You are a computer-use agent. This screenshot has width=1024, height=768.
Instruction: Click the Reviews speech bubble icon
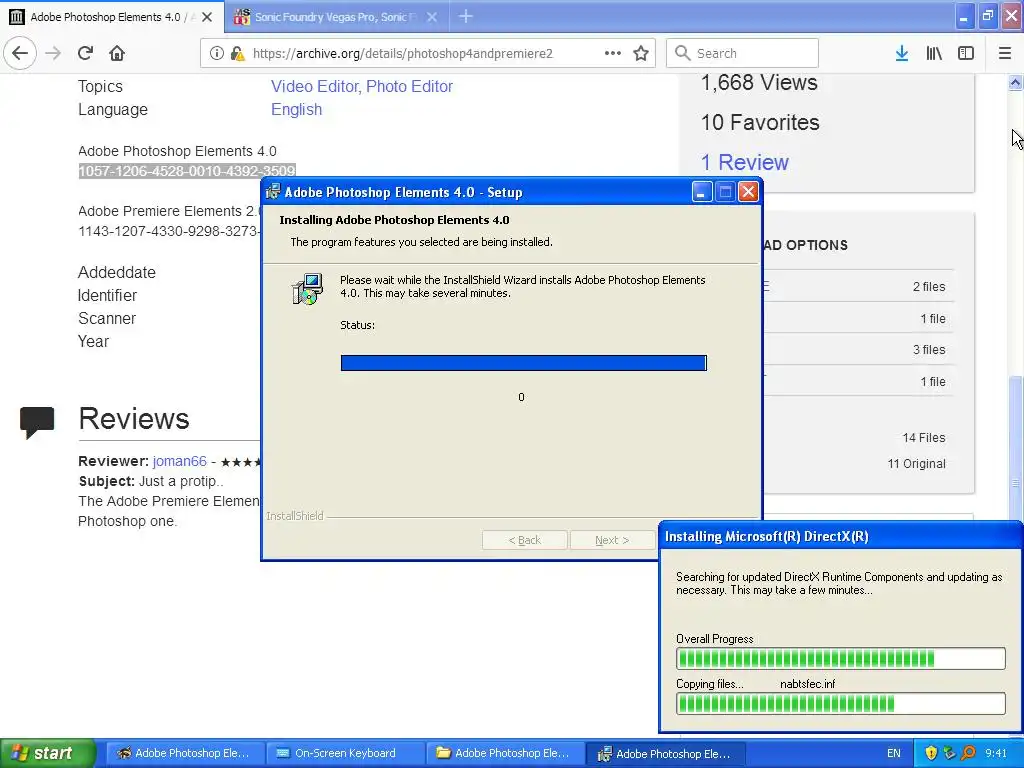click(x=37, y=422)
